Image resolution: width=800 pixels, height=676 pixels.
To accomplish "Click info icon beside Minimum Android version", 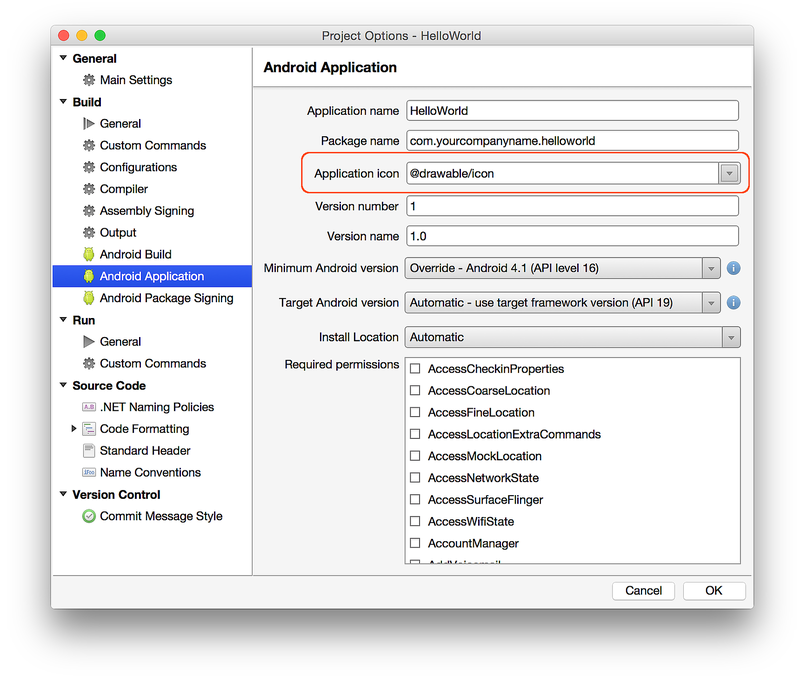I will [x=733, y=268].
